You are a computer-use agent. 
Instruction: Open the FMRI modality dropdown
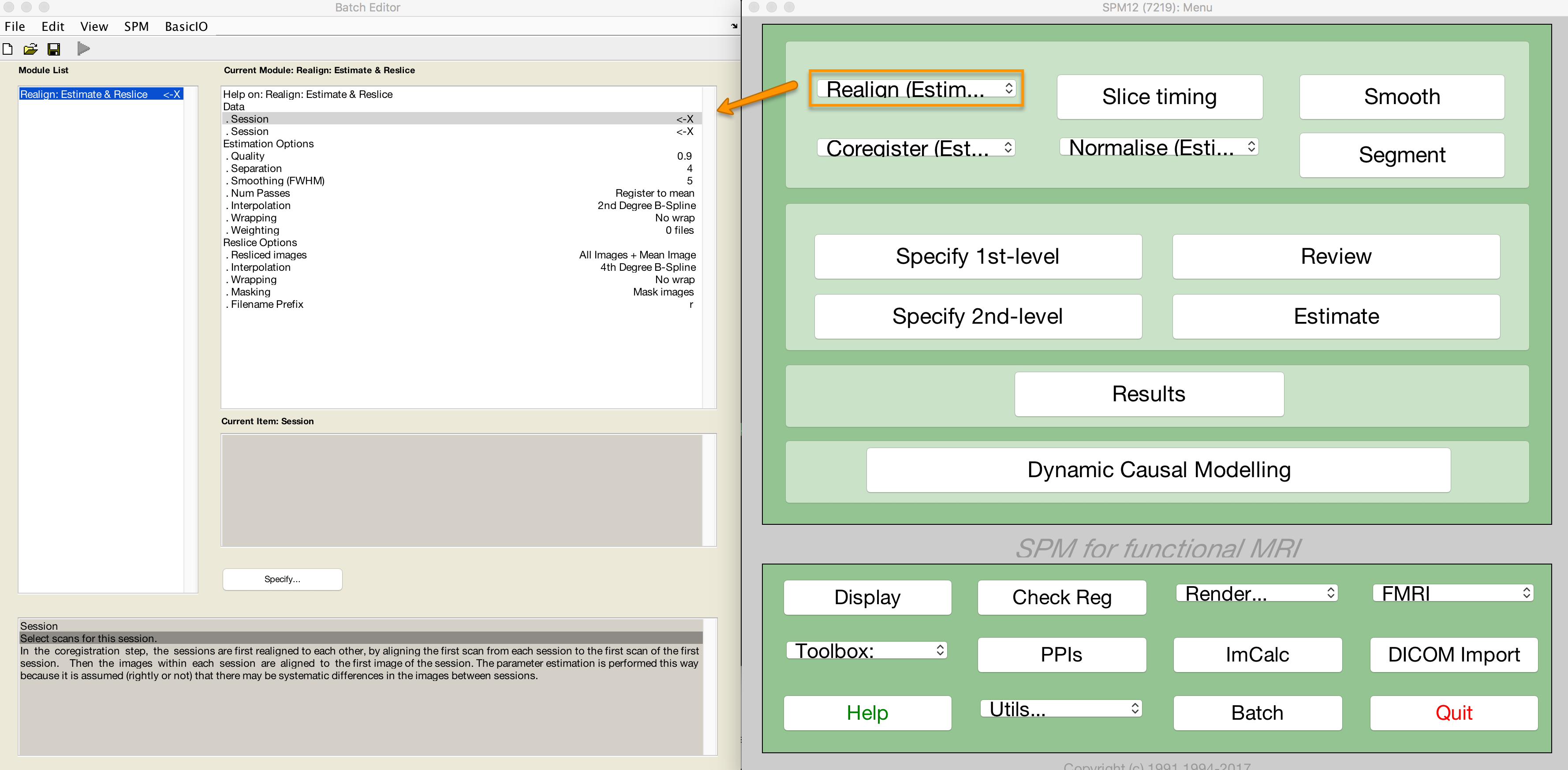tap(1453, 594)
